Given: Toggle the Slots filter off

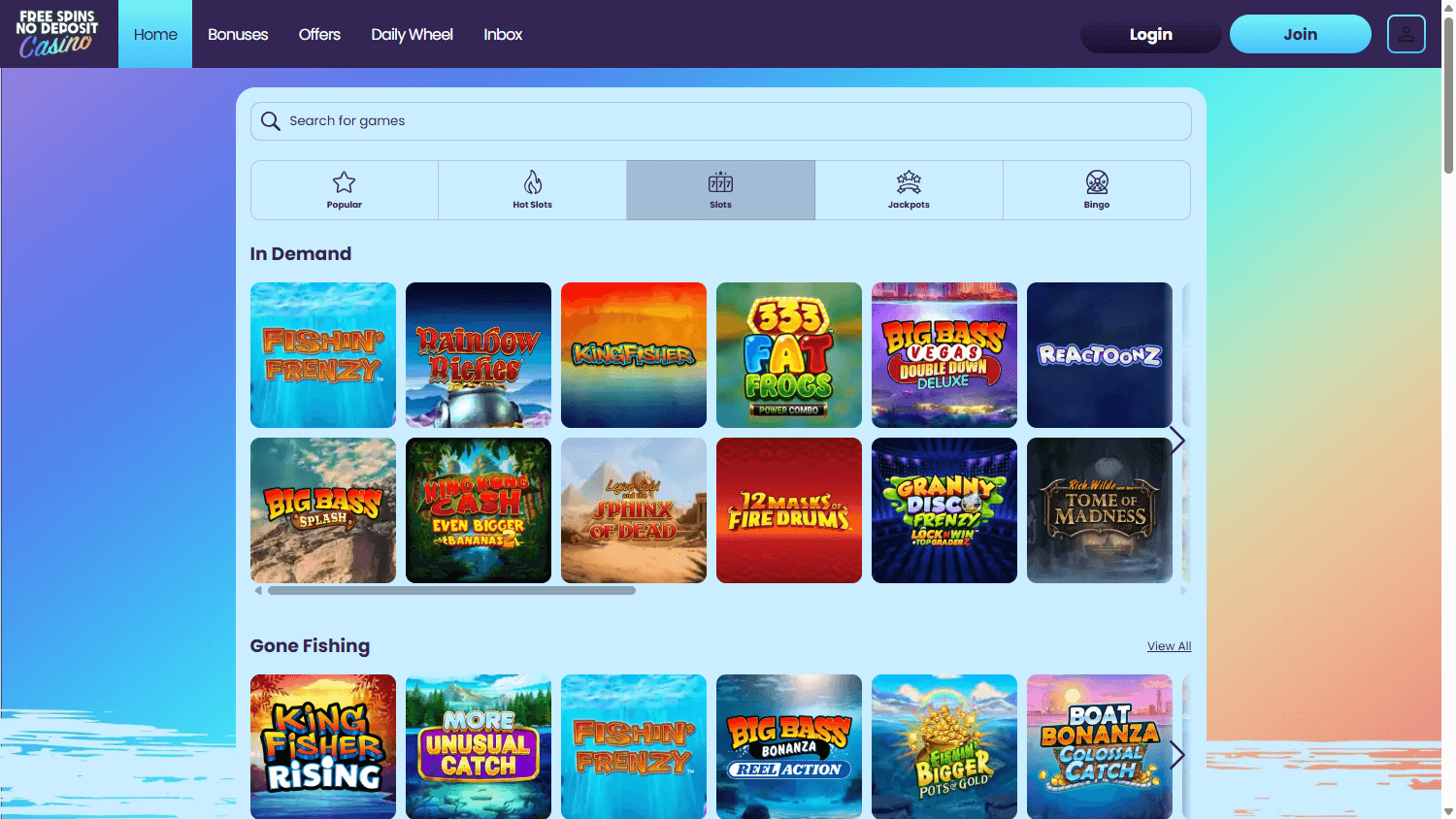Looking at the screenshot, I should (720, 190).
